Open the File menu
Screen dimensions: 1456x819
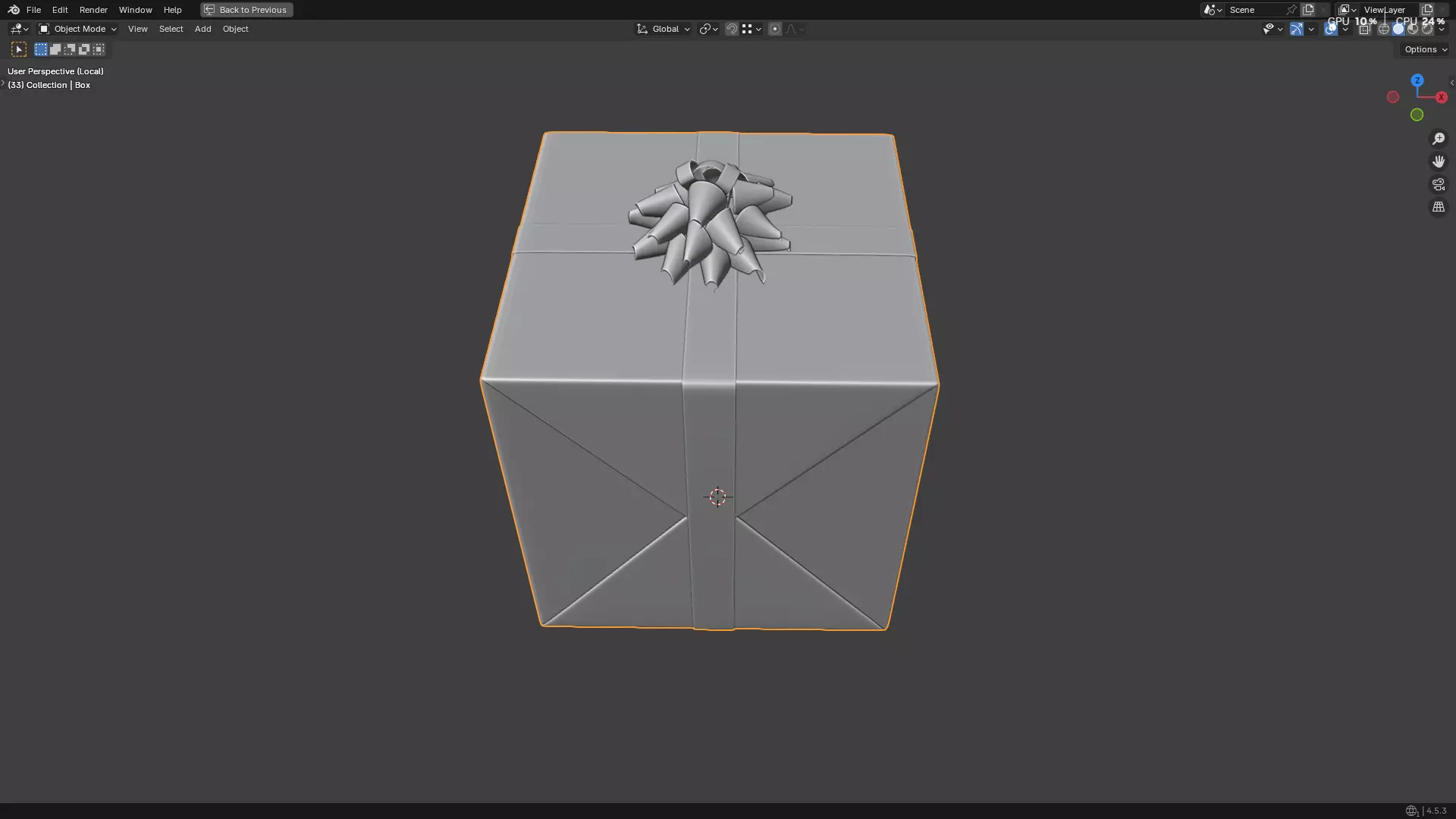pos(33,10)
